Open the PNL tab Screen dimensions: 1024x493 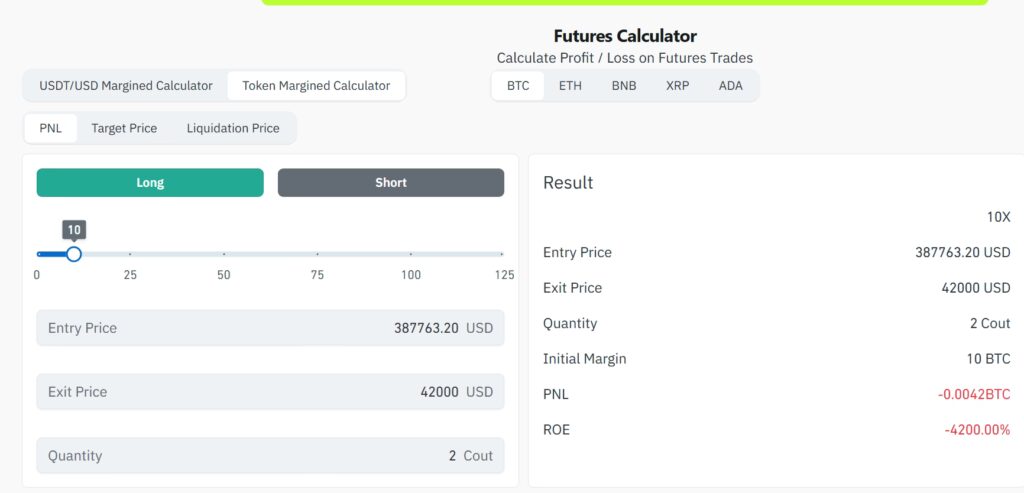tap(50, 128)
